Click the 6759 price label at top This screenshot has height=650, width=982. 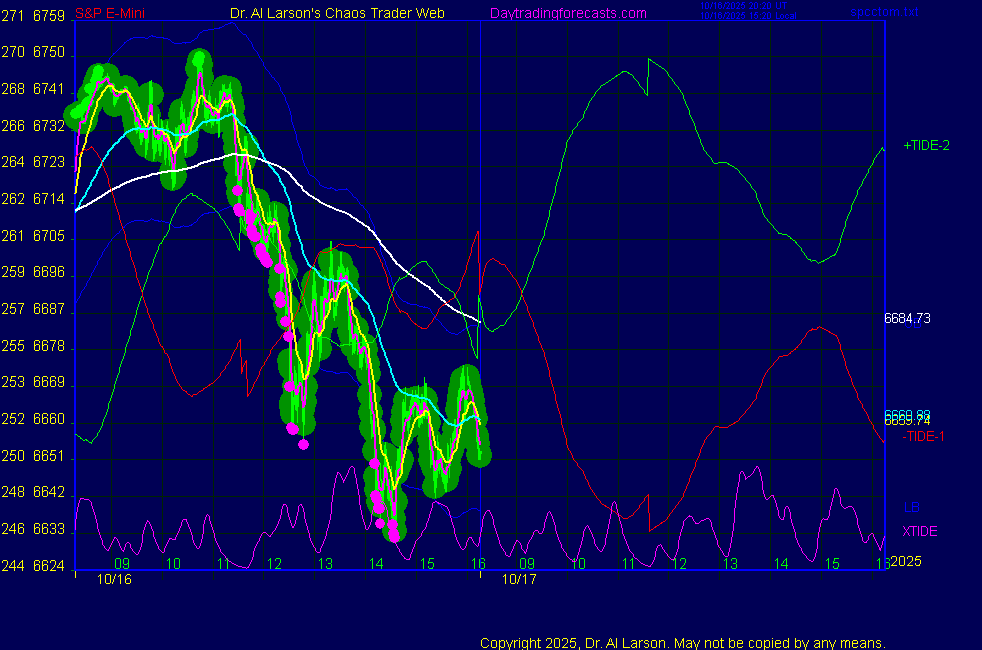[48, 15]
